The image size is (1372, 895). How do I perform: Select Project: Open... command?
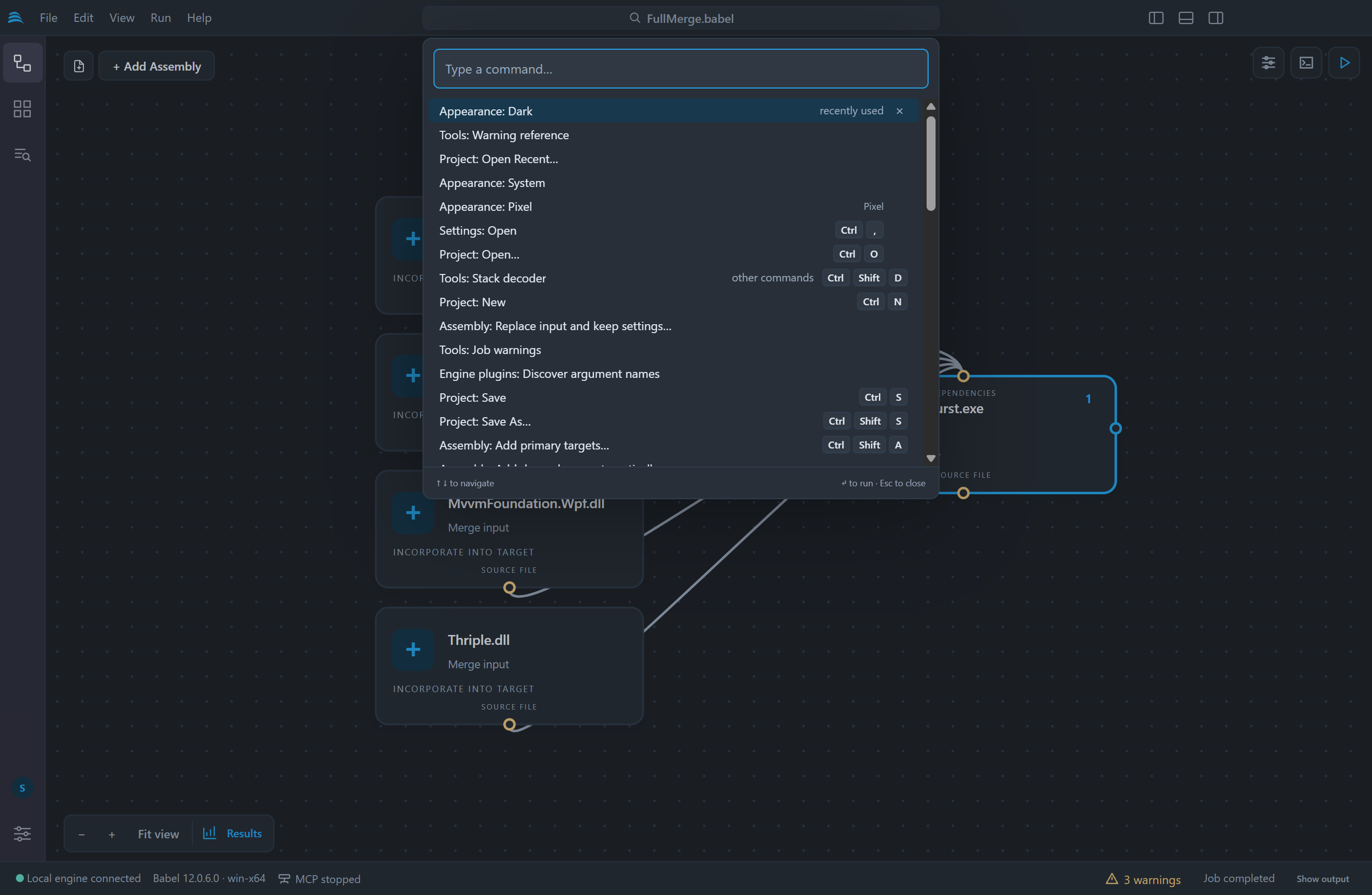(673, 254)
